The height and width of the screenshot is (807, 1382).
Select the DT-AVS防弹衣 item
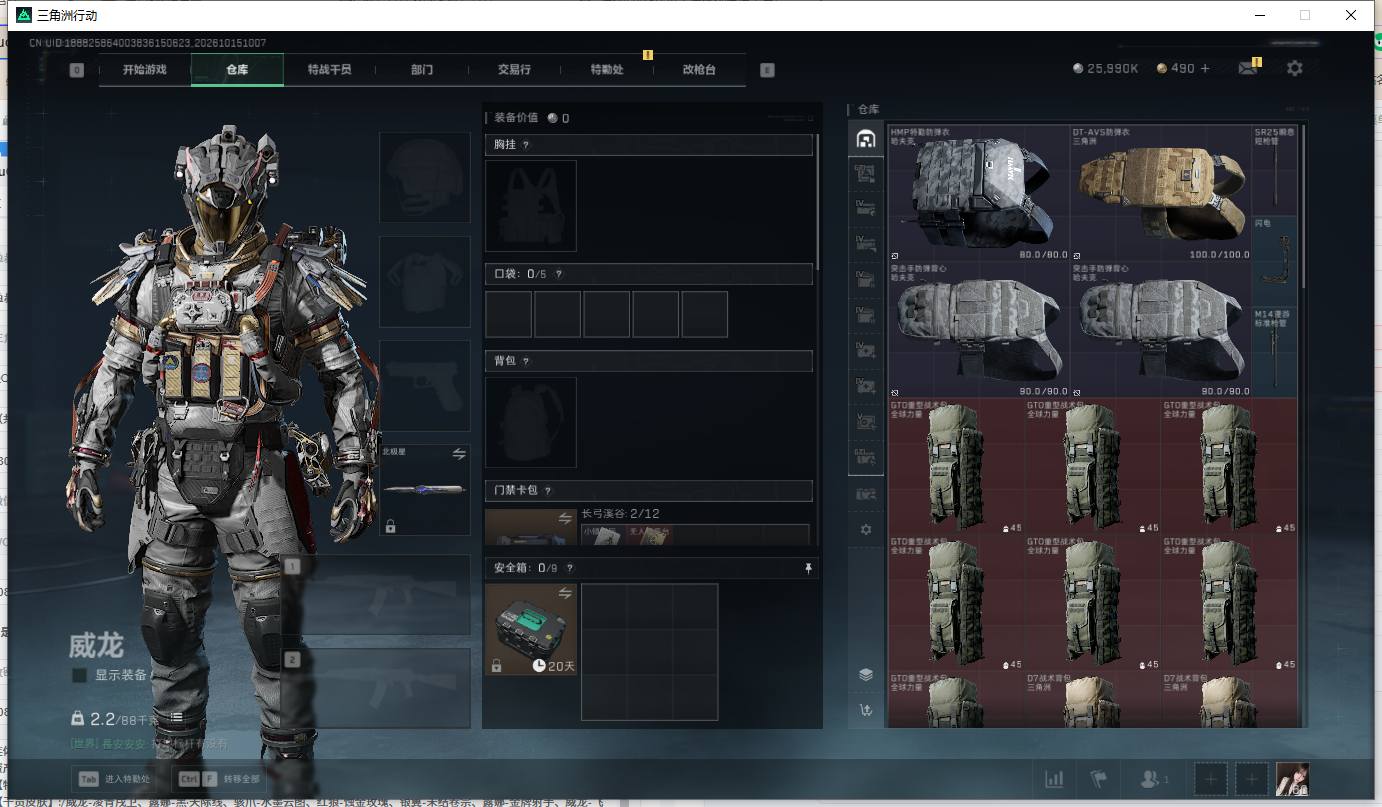1162,193
